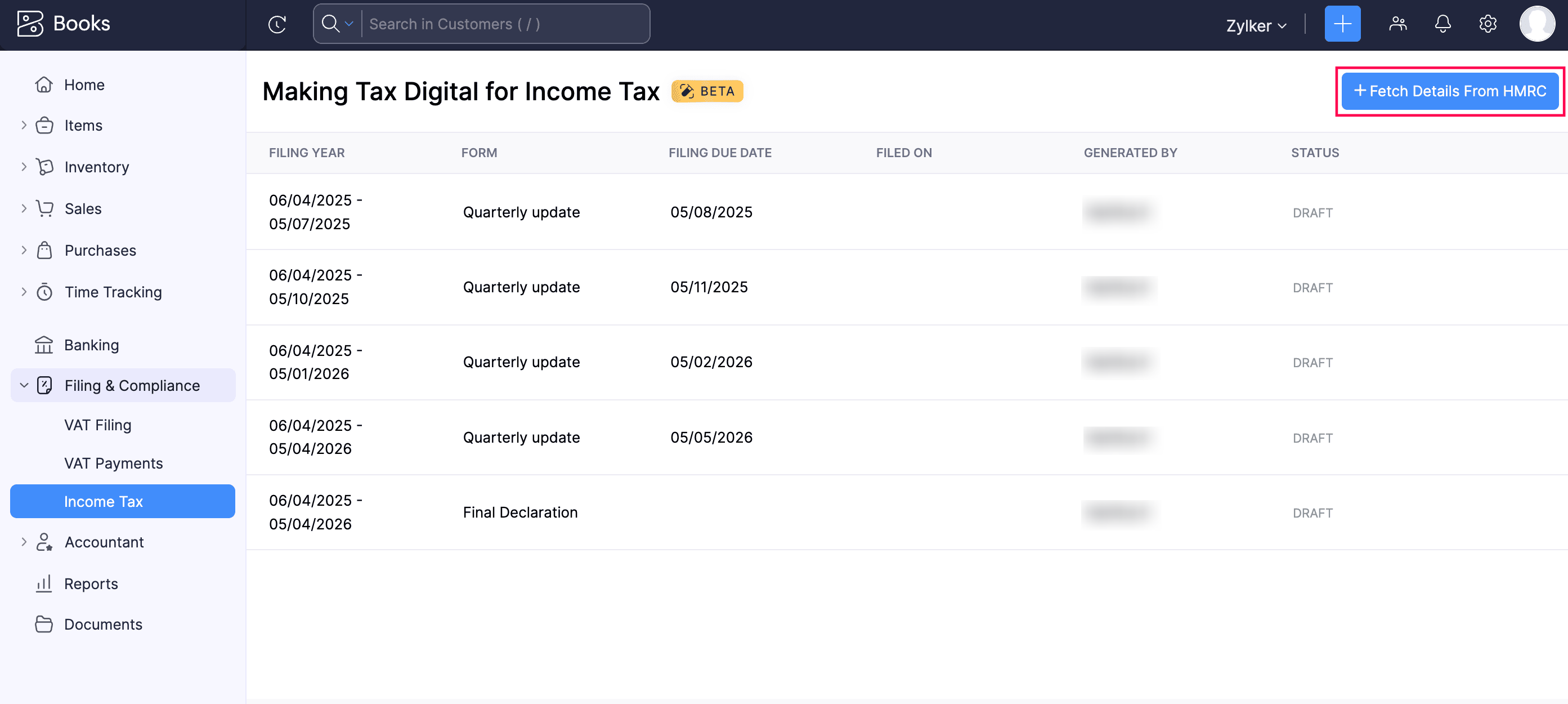Collapse the Filing & Compliance section
The image size is (1568, 704).
24,385
